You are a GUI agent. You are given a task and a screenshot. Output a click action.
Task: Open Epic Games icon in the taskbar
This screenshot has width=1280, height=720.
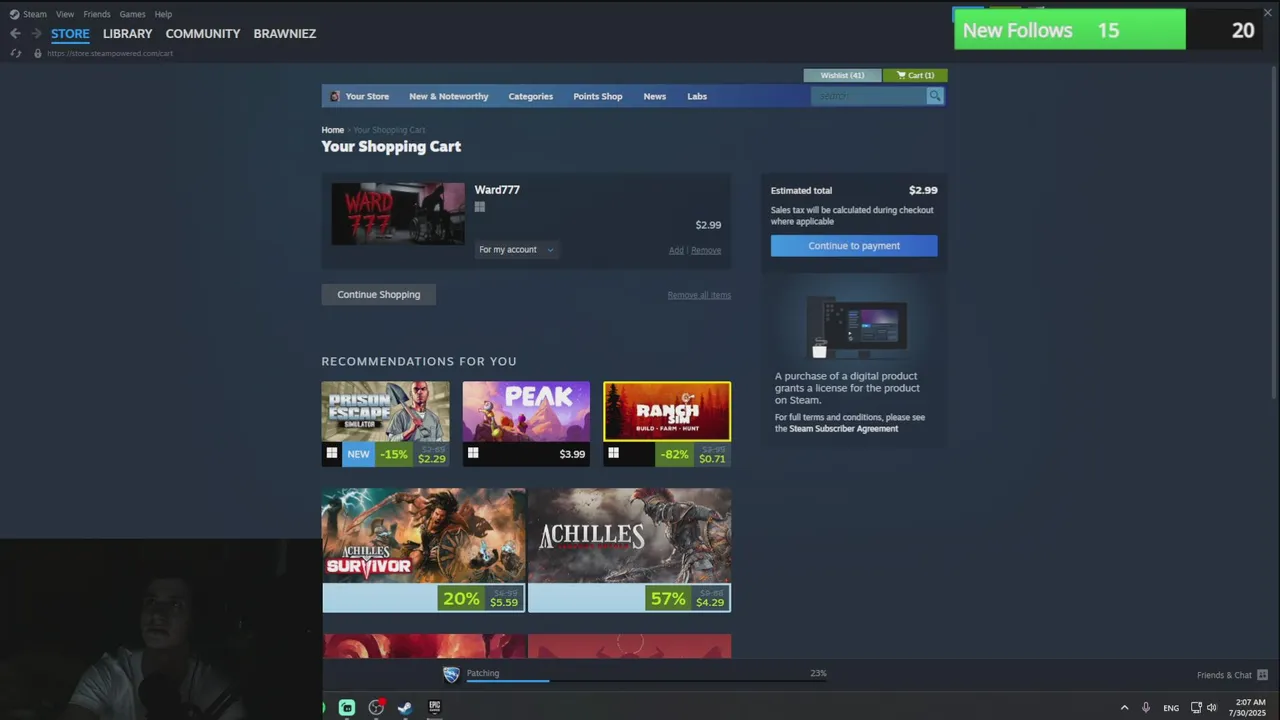pyautogui.click(x=435, y=707)
